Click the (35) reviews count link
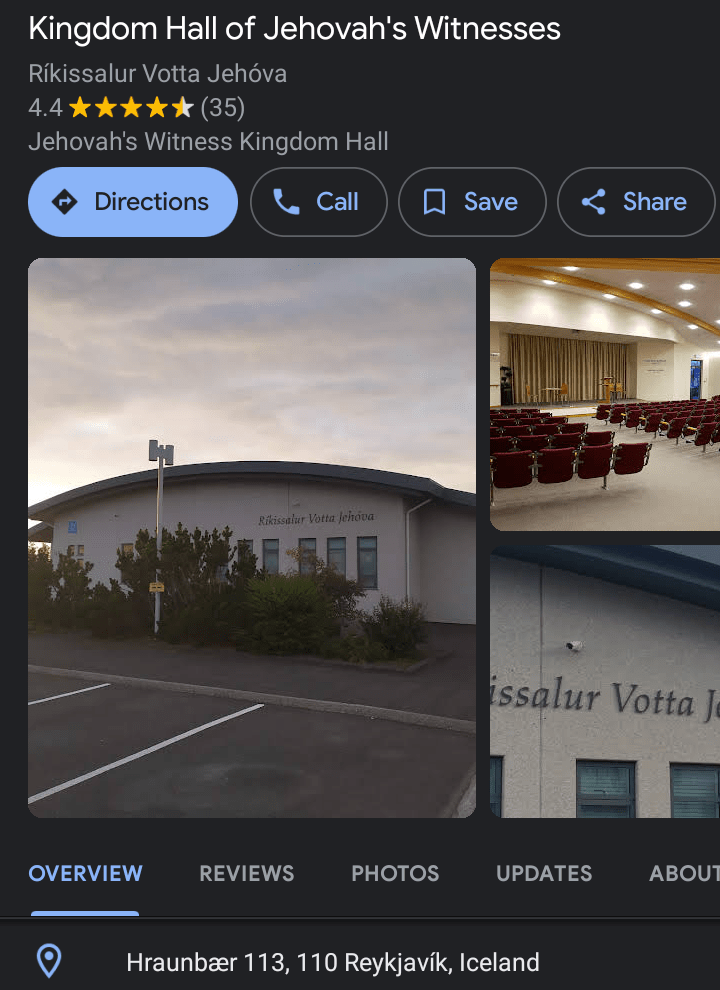 (x=222, y=108)
